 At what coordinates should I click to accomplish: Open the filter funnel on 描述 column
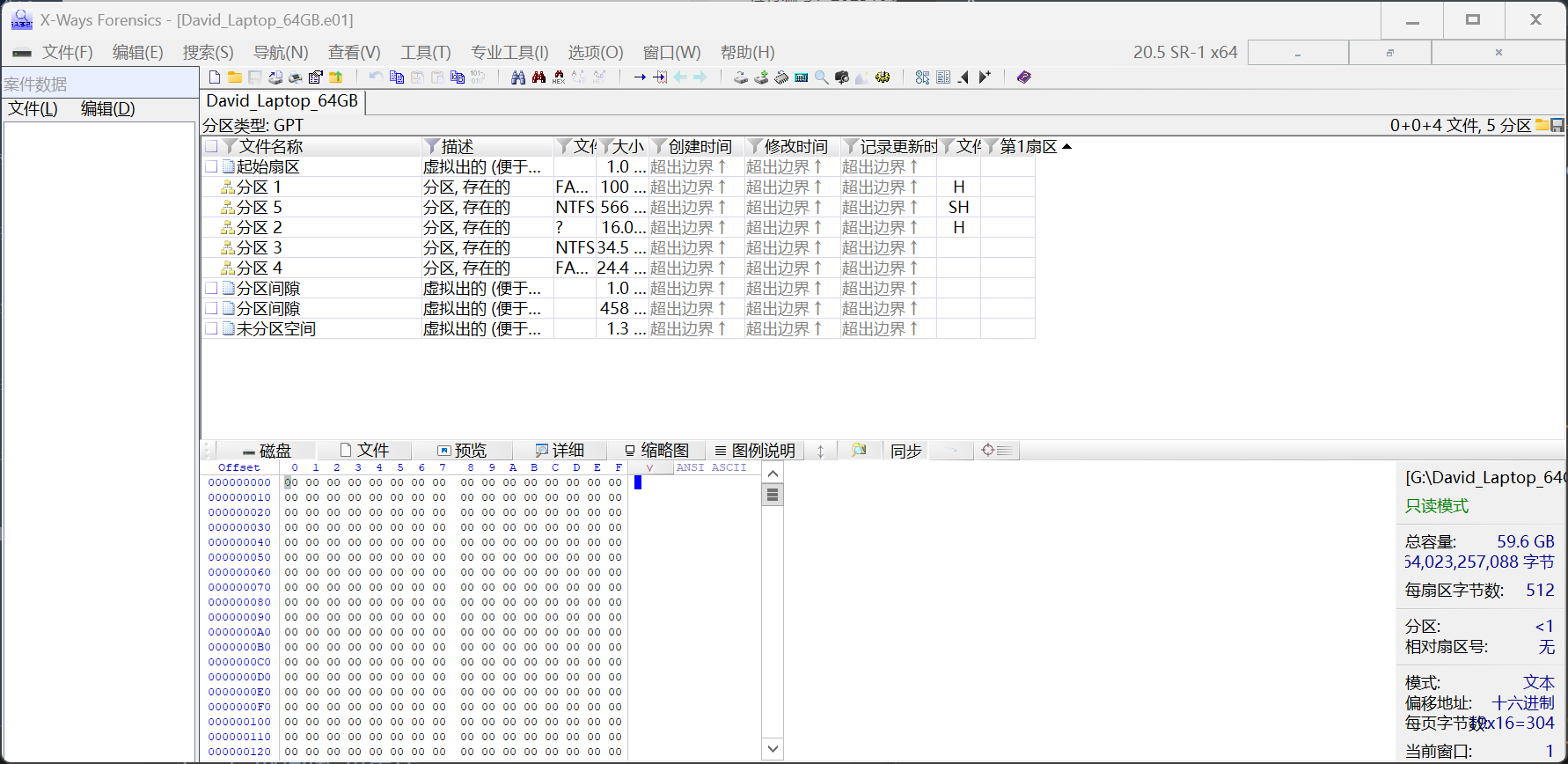click(x=431, y=146)
